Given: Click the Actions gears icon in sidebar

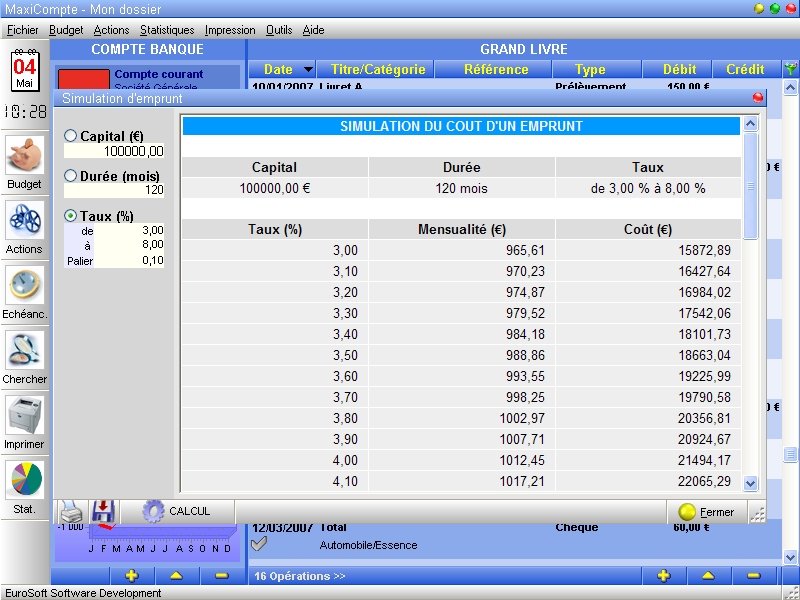Looking at the screenshot, I should [x=24, y=221].
